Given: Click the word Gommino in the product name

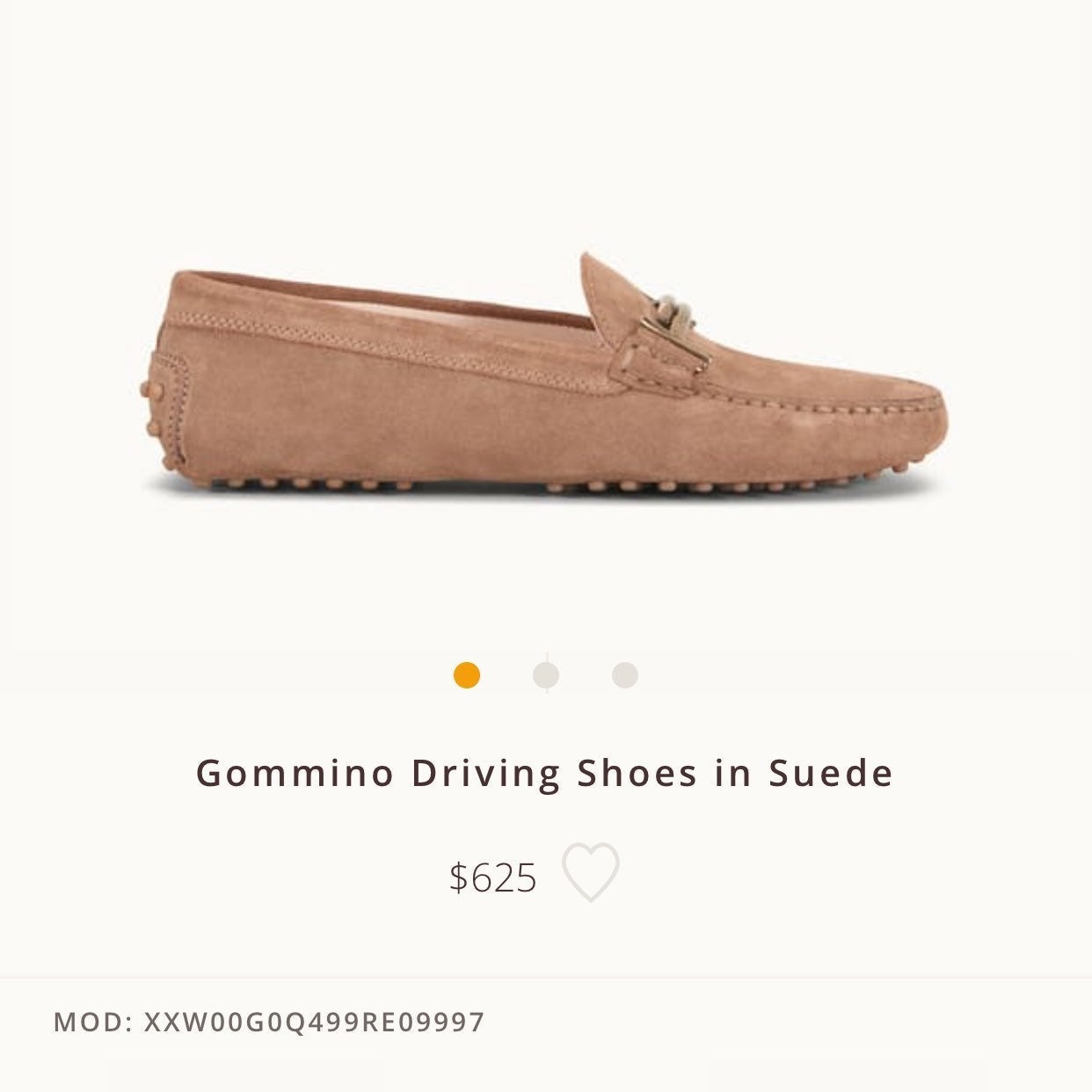Looking at the screenshot, I should (295, 774).
